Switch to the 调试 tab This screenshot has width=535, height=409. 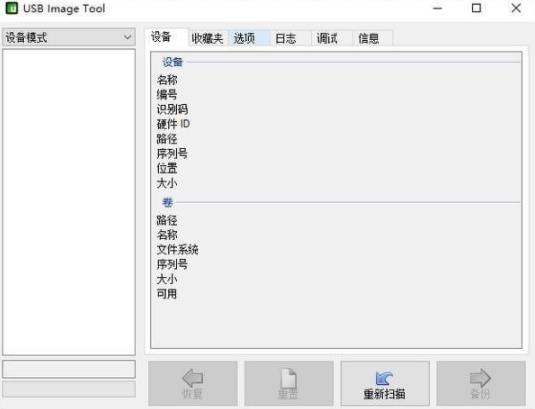332,38
